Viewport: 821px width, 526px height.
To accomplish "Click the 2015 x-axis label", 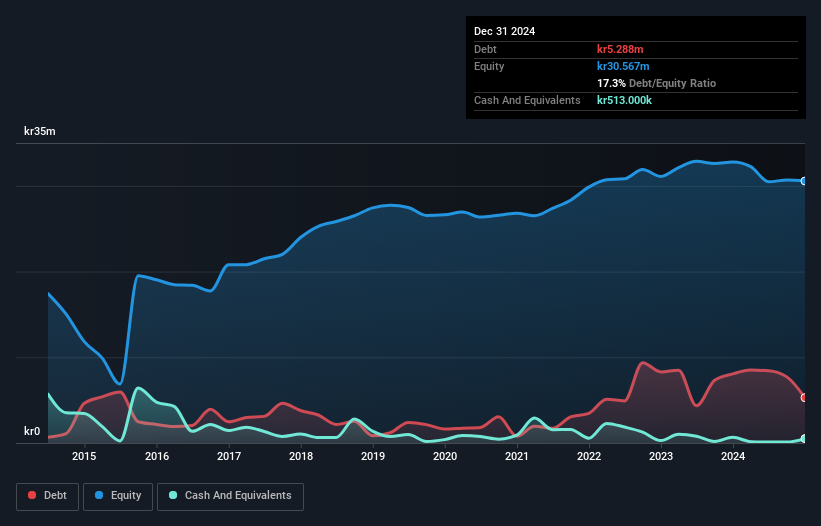I will [84, 456].
